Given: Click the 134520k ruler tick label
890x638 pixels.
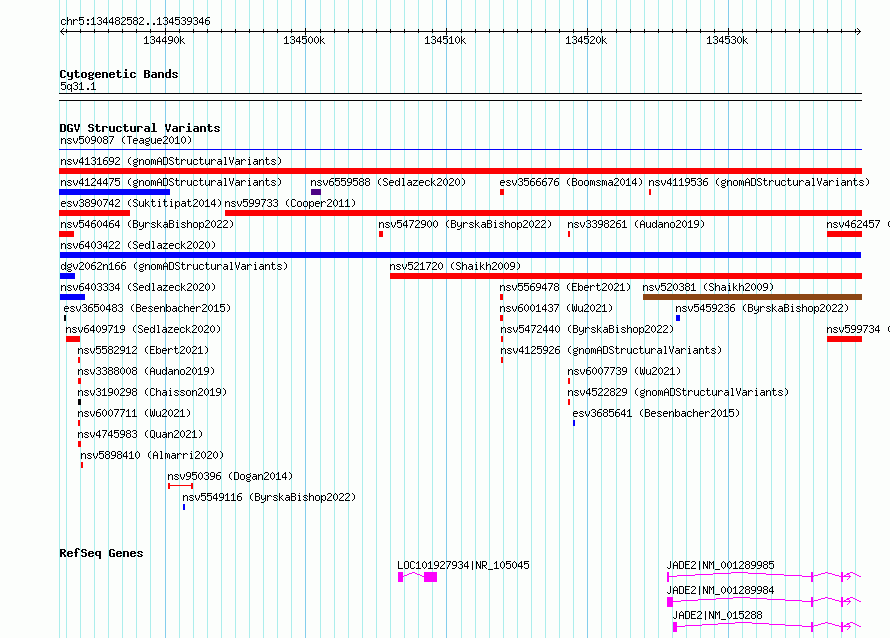Looking at the screenshot, I should (x=586, y=40).
